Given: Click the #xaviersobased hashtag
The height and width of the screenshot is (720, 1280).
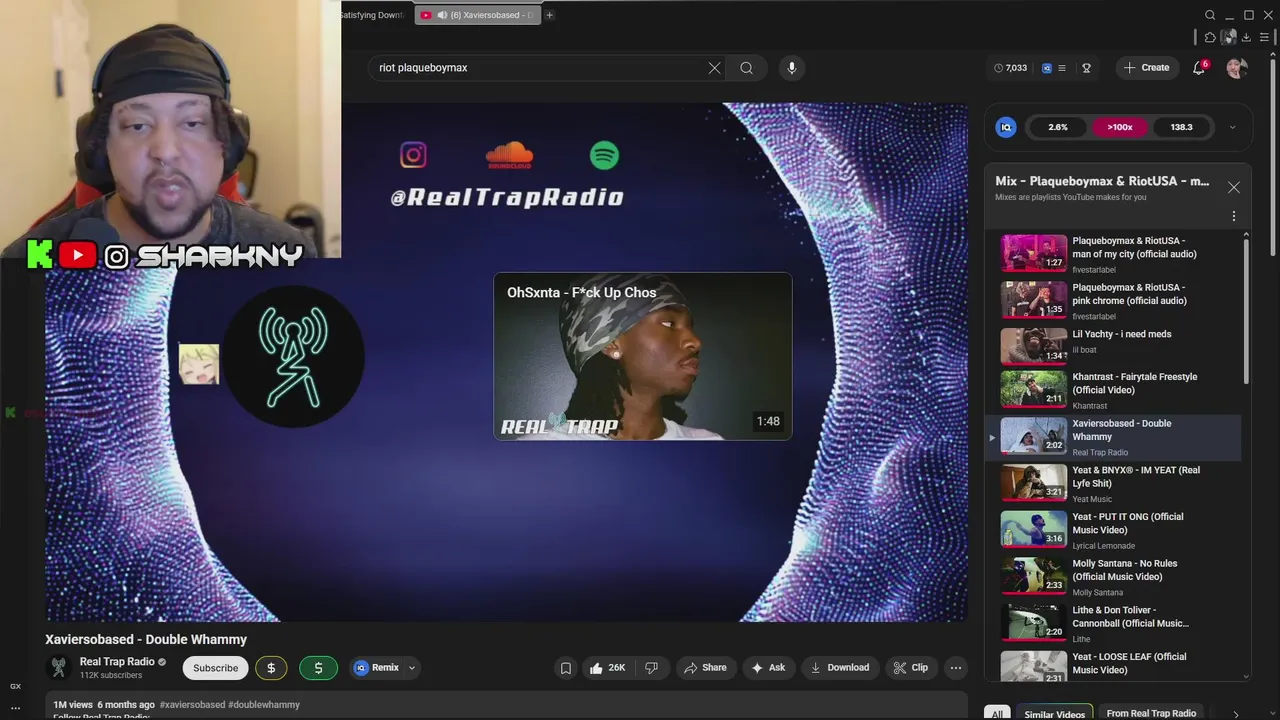Looking at the screenshot, I should click(x=192, y=705).
